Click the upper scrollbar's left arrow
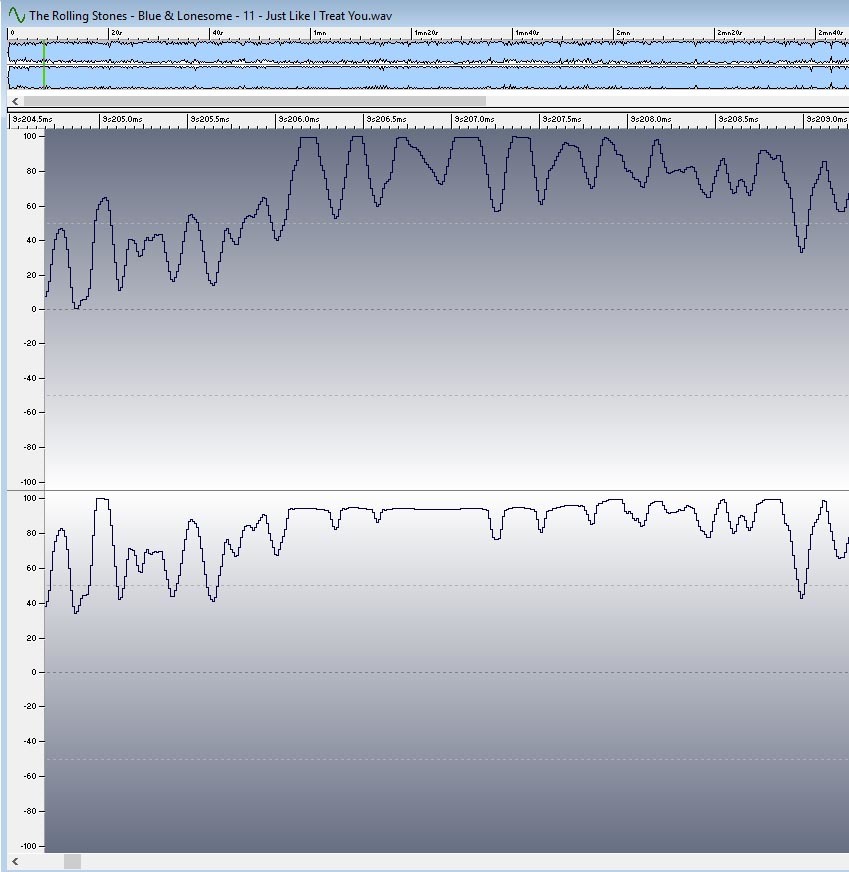Viewport: 849px width, 872px height. tap(14, 100)
